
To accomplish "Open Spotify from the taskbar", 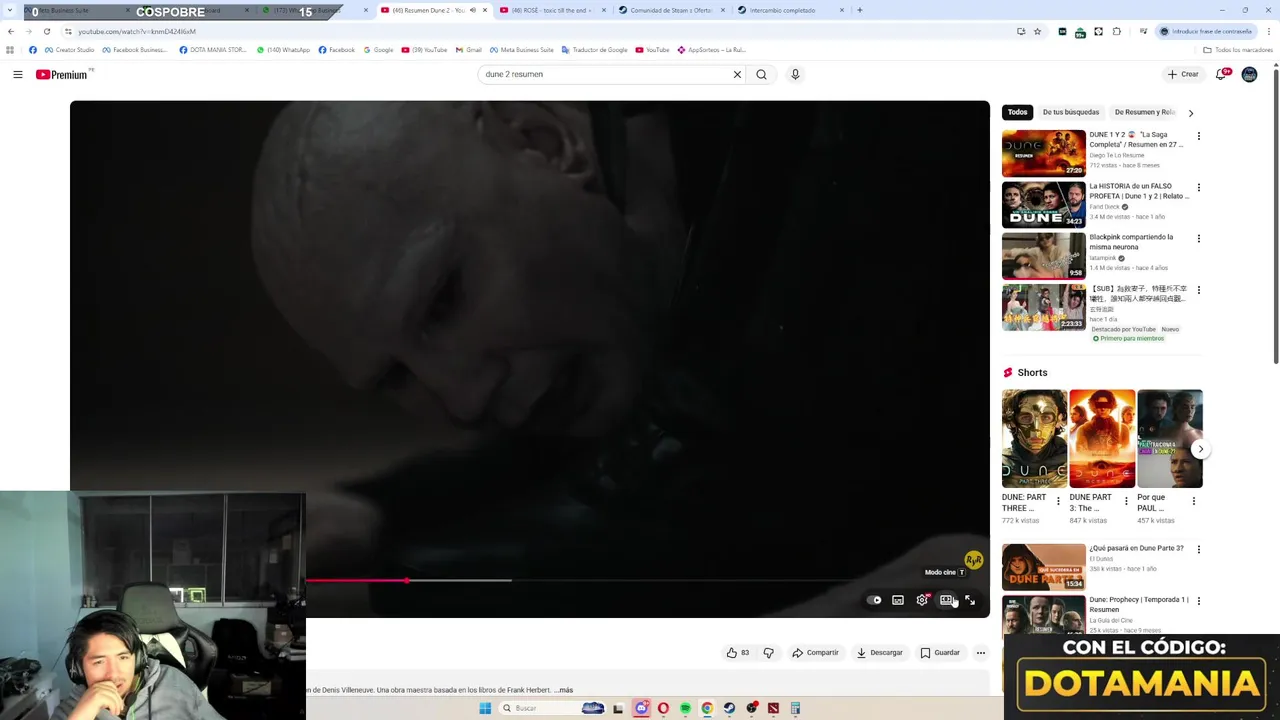I will 685,708.
